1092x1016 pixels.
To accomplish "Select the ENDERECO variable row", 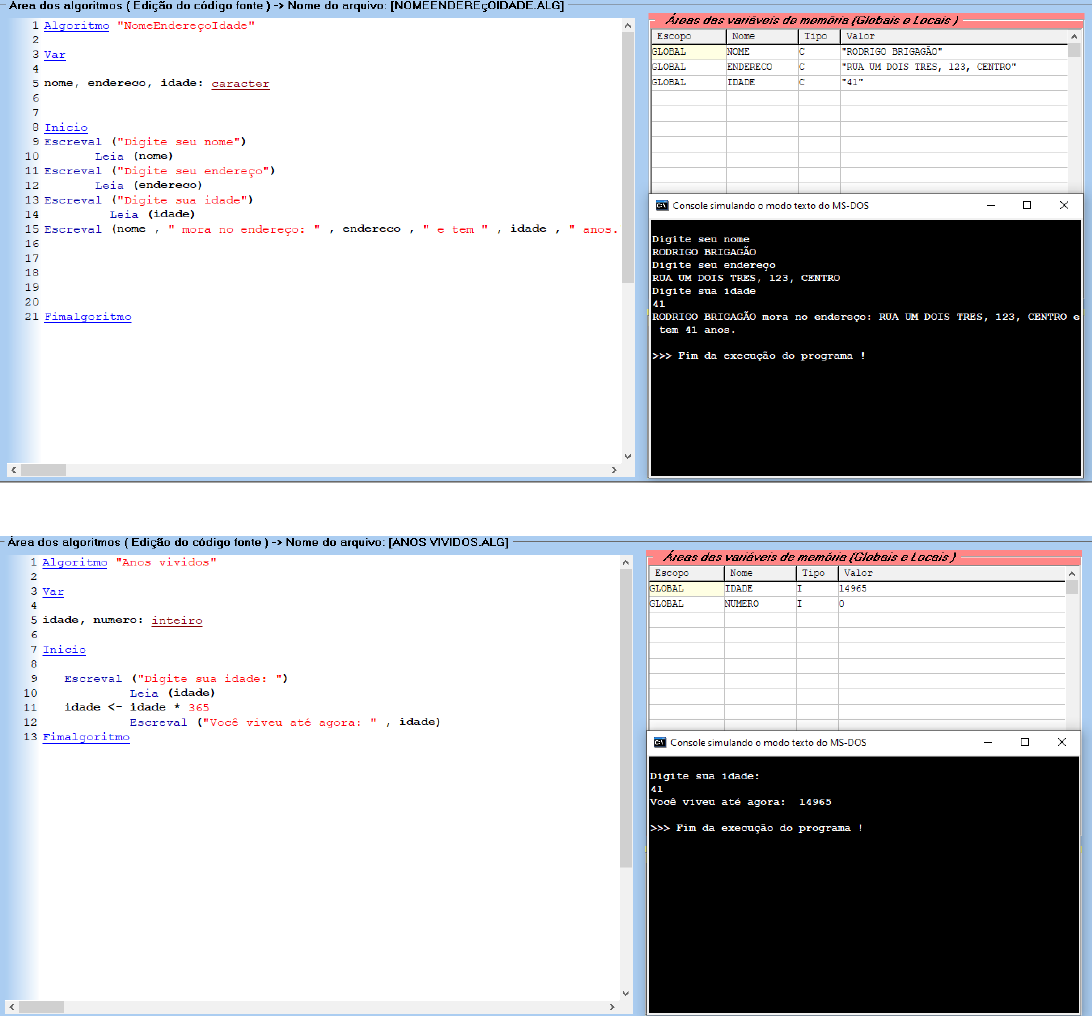I will 860,67.
